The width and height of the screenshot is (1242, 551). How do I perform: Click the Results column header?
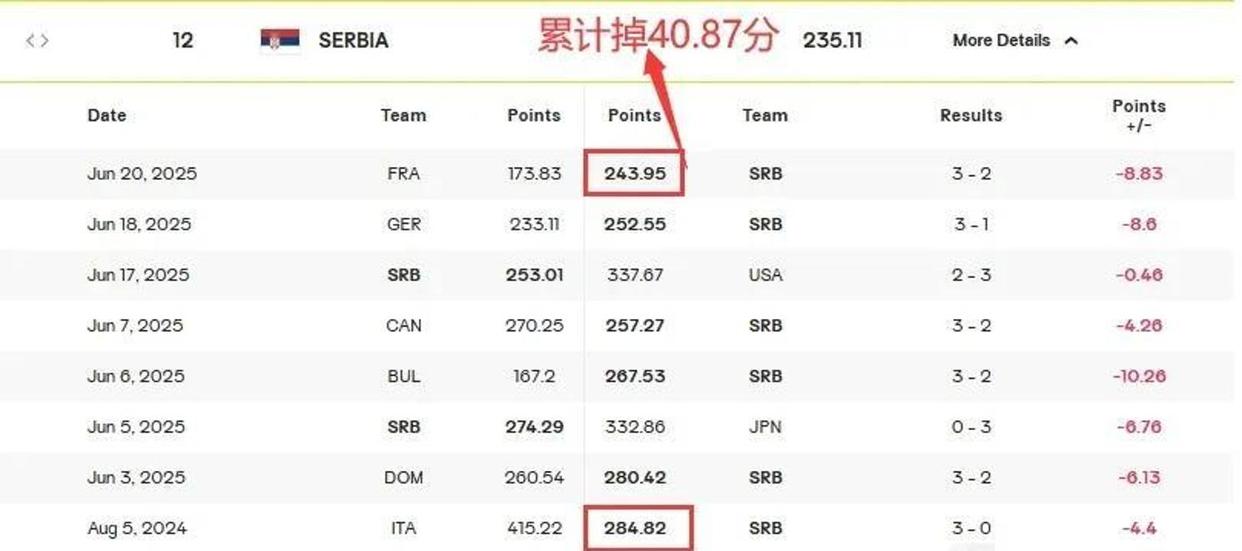point(971,115)
